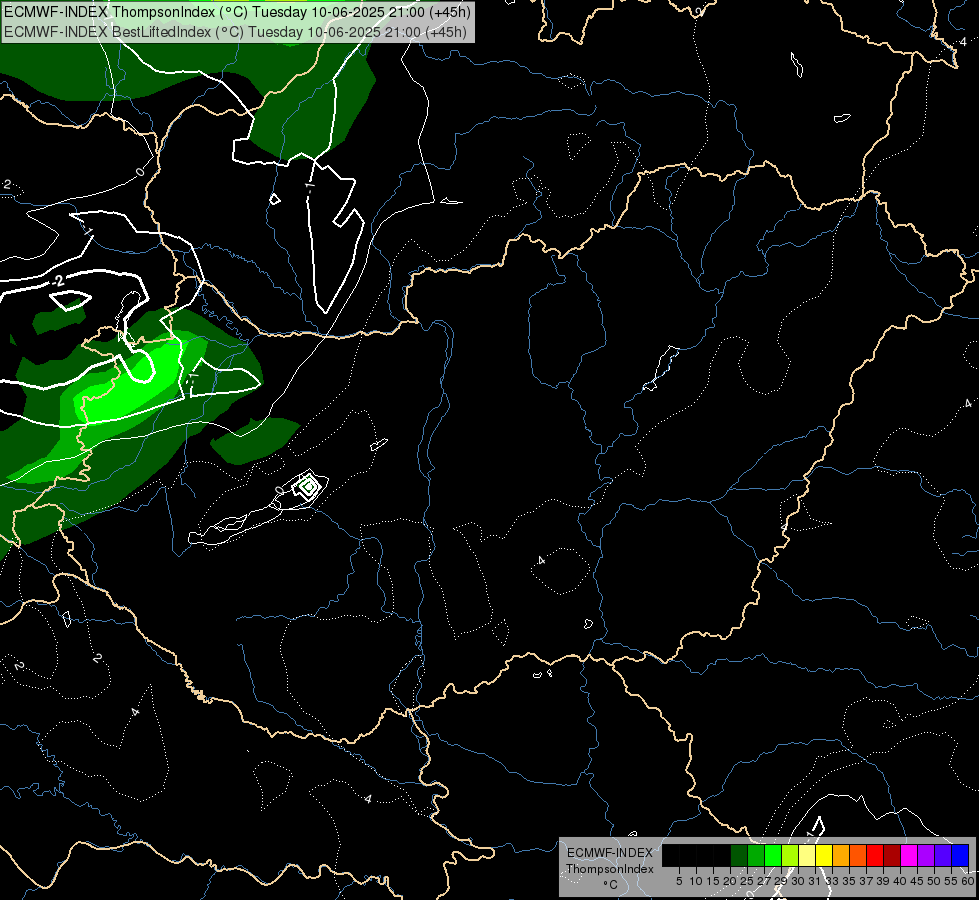The height and width of the screenshot is (900, 979).
Task: Click the °C unit in legend
Action: tap(610, 884)
